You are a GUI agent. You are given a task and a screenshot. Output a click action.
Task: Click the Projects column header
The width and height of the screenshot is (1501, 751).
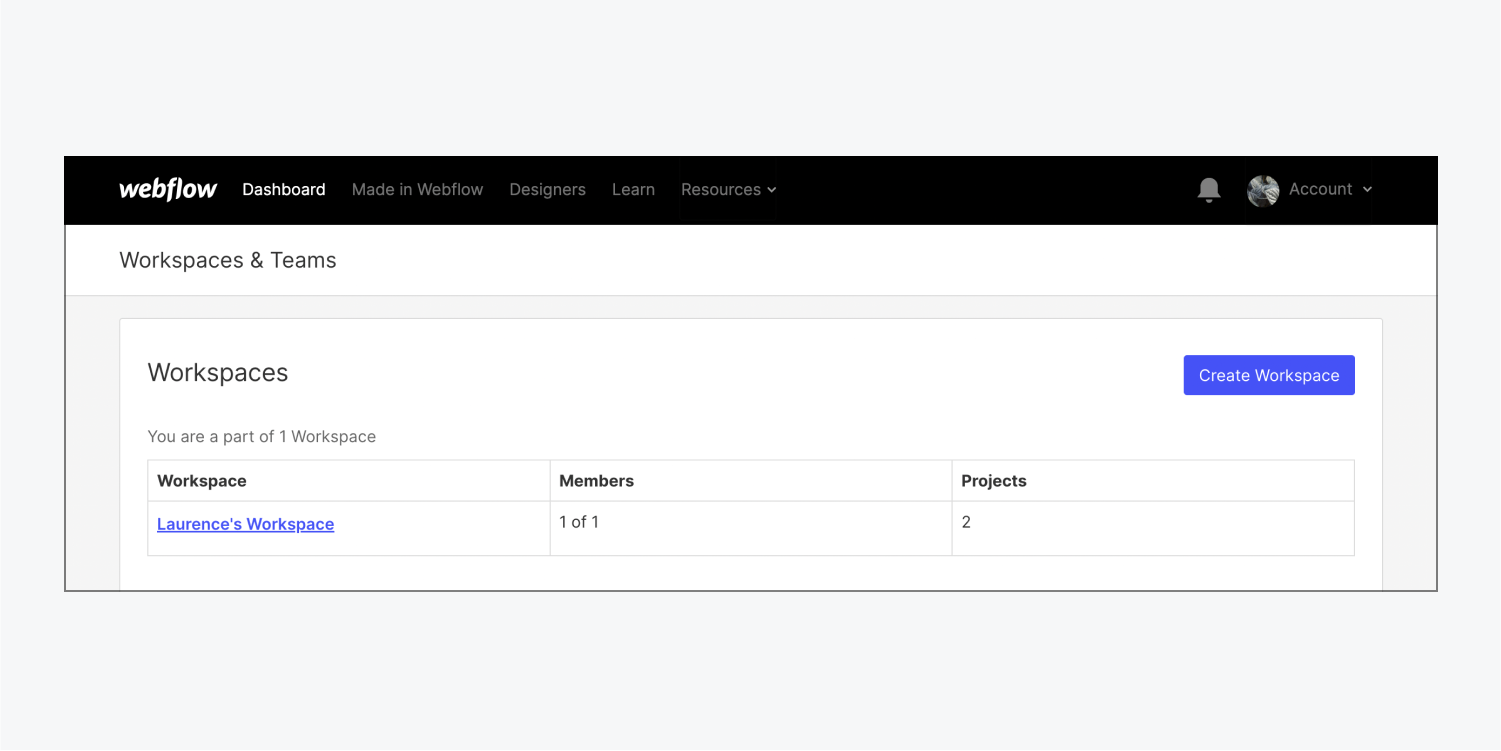tap(1153, 481)
